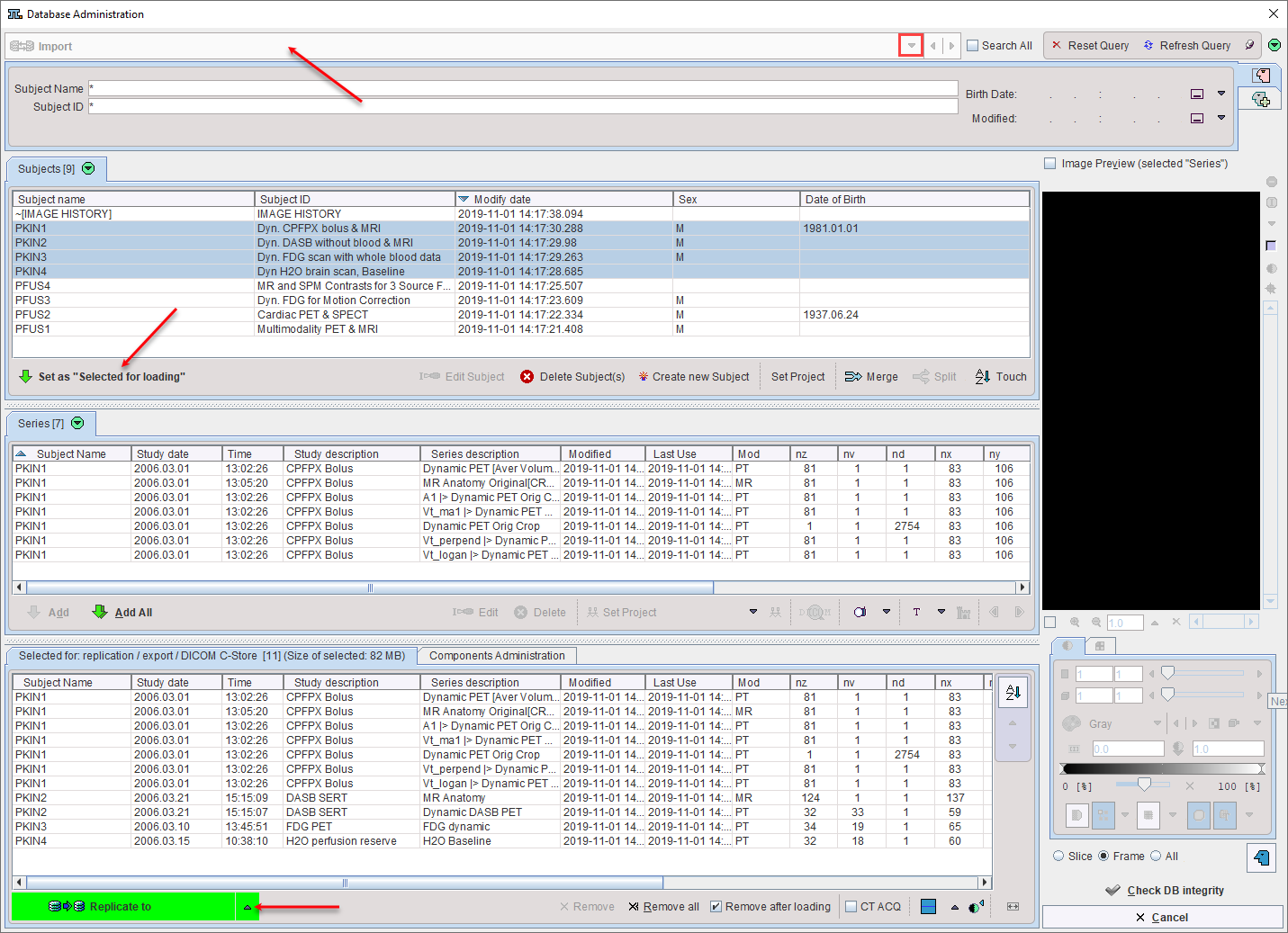Click in the Subject ID field

click(x=523, y=106)
